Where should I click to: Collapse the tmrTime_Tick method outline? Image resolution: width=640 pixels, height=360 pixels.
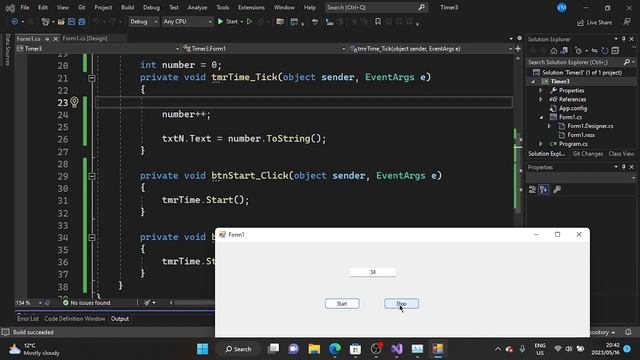coord(92,78)
